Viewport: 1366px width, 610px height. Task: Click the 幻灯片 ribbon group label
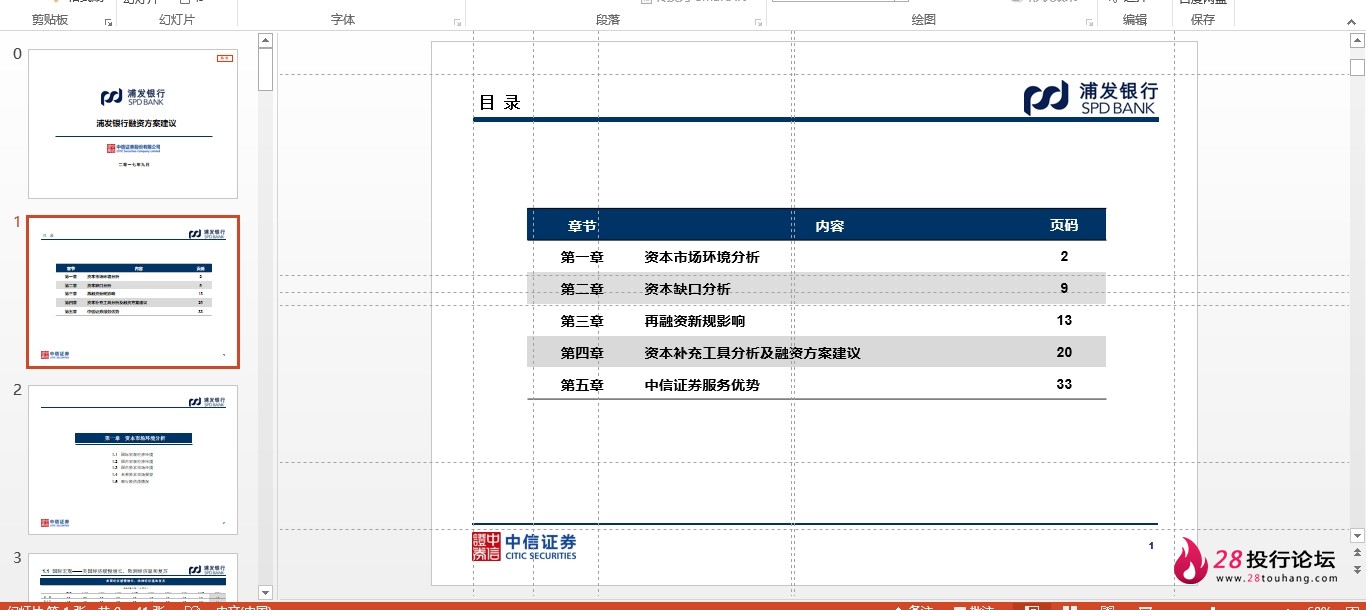coord(177,19)
